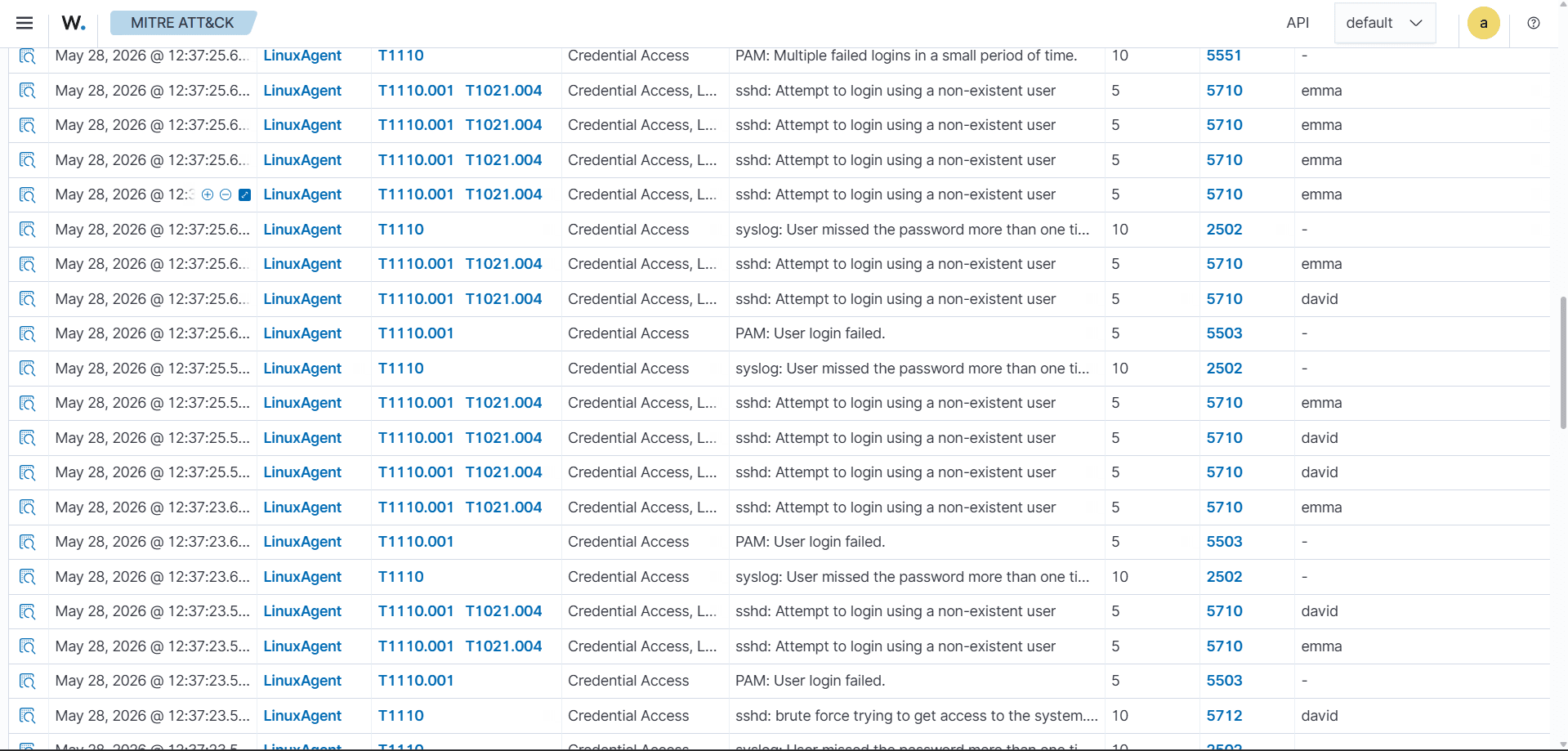Open rule 5710 in the 12:37:25.6 david row
Screen dimensions: 1568x751
tap(1224, 299)
